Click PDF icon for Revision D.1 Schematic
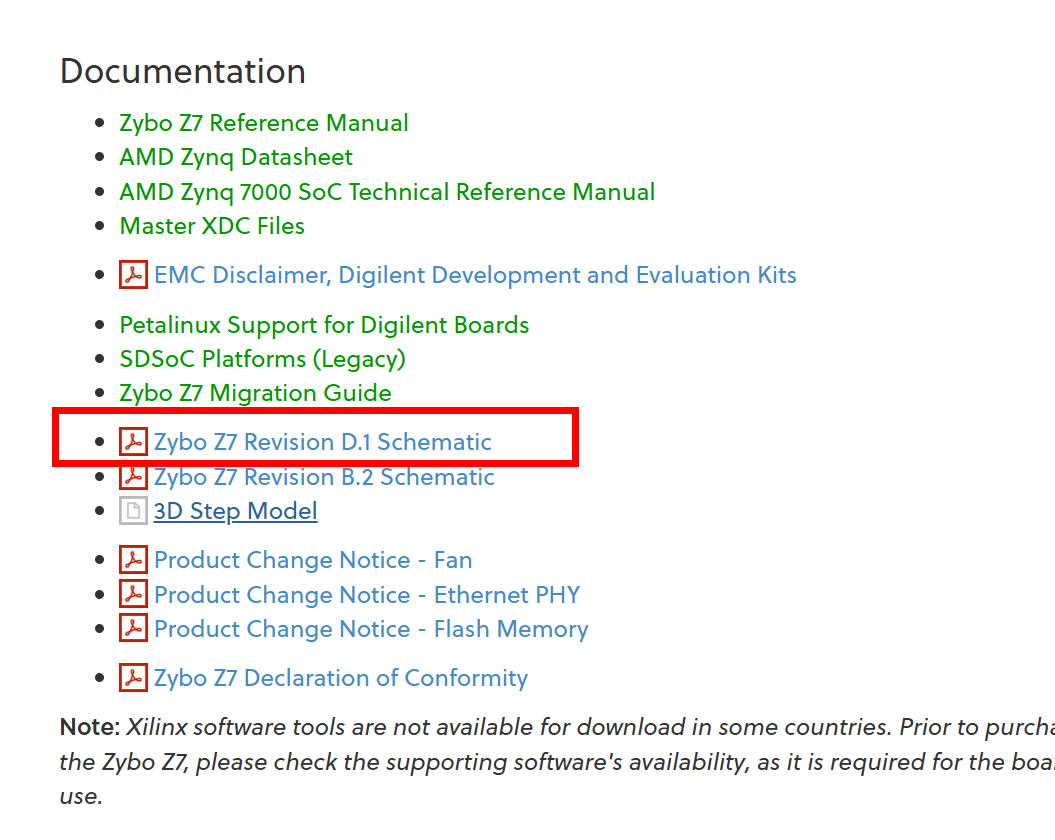Viewport: 1055px width, 840px height. (x=133, y=442)
